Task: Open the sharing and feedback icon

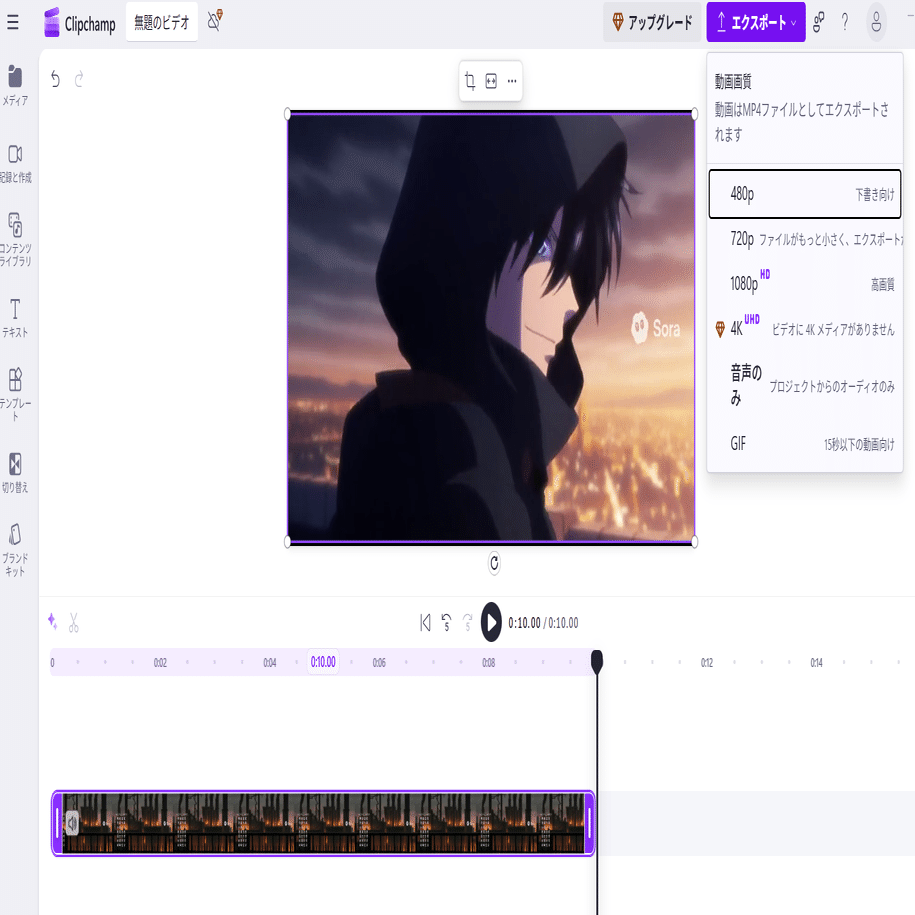Action: [x=819, y=22]
